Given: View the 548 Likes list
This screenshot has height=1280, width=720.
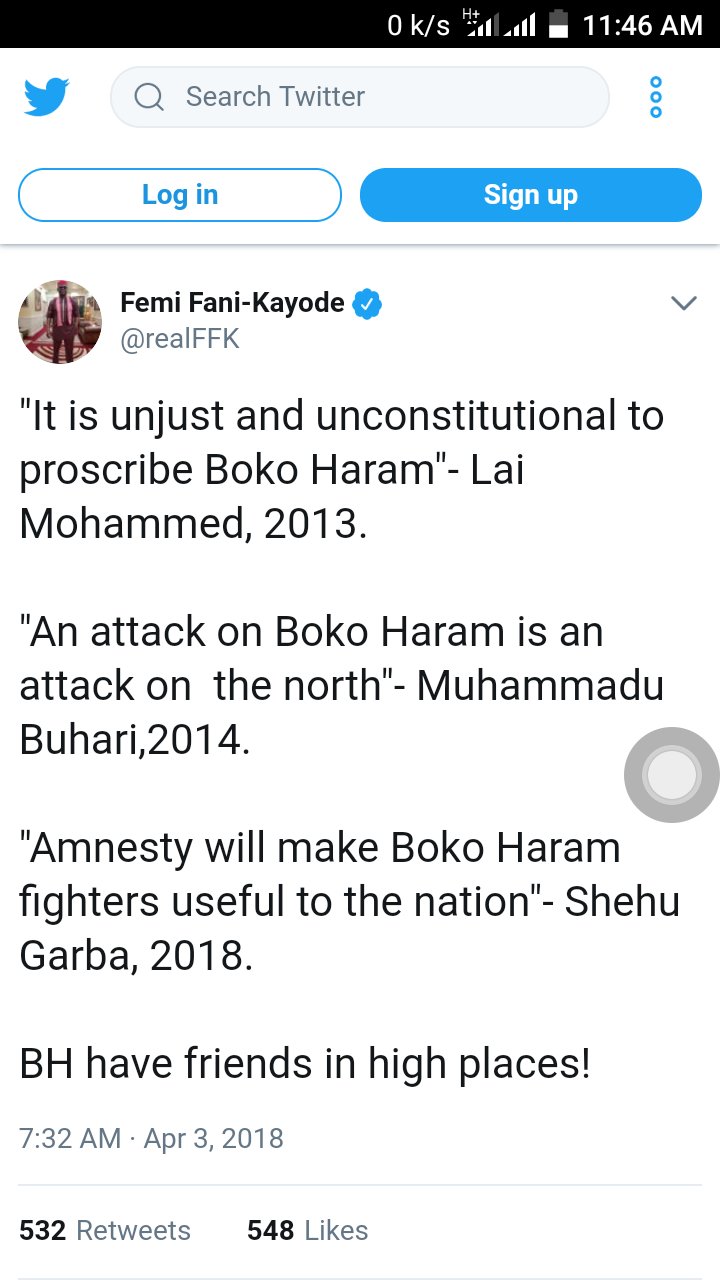Looking at the screenshot, I should coord(308,1230).
